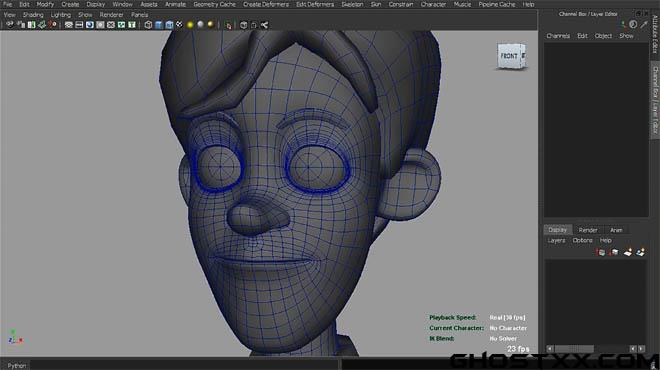
Task: Open the Skeleton menu
Action: tap(352, 4)
